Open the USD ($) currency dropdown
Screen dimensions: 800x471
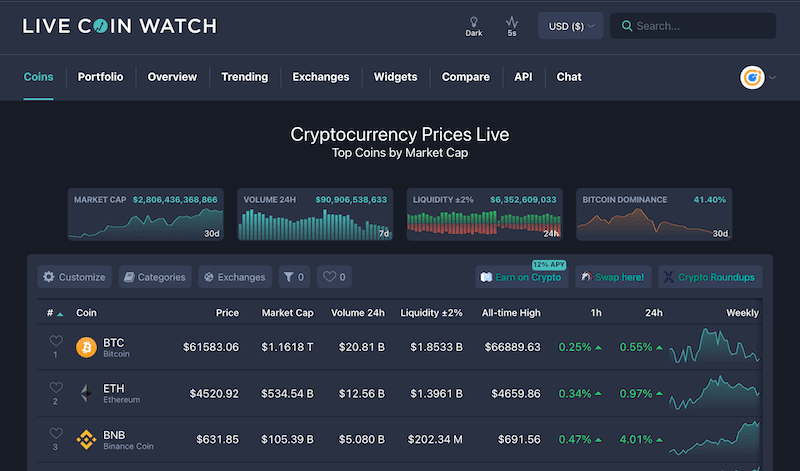(x=570, y=26)
